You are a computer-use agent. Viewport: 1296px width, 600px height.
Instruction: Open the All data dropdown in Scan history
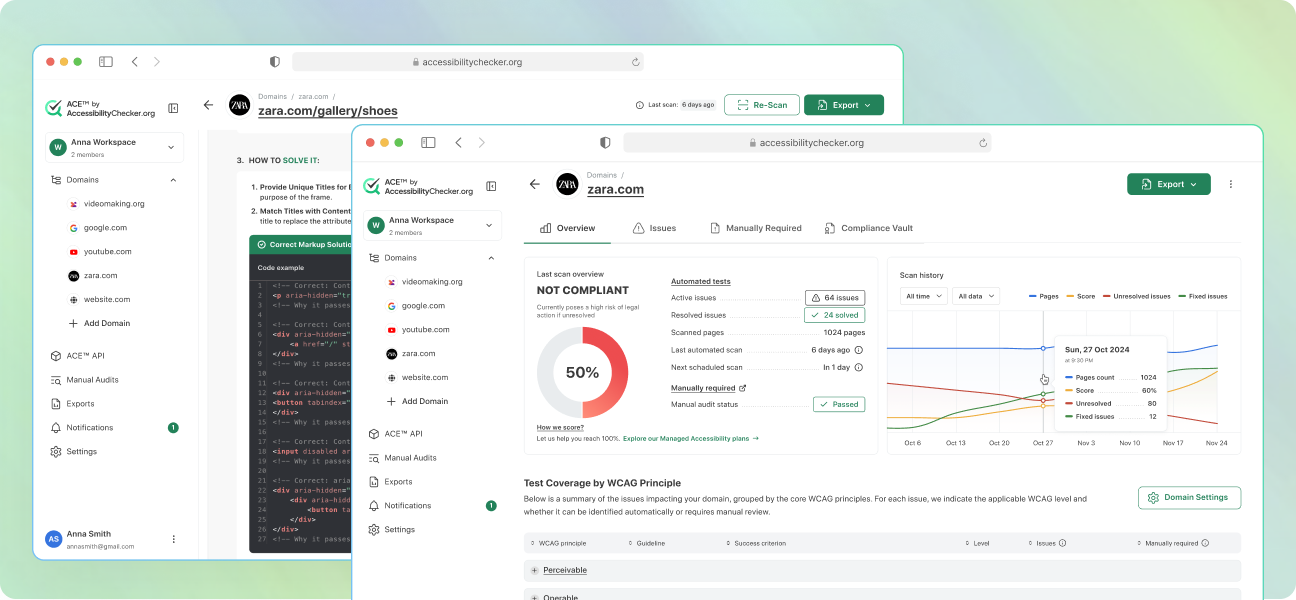tap(976, 296)
